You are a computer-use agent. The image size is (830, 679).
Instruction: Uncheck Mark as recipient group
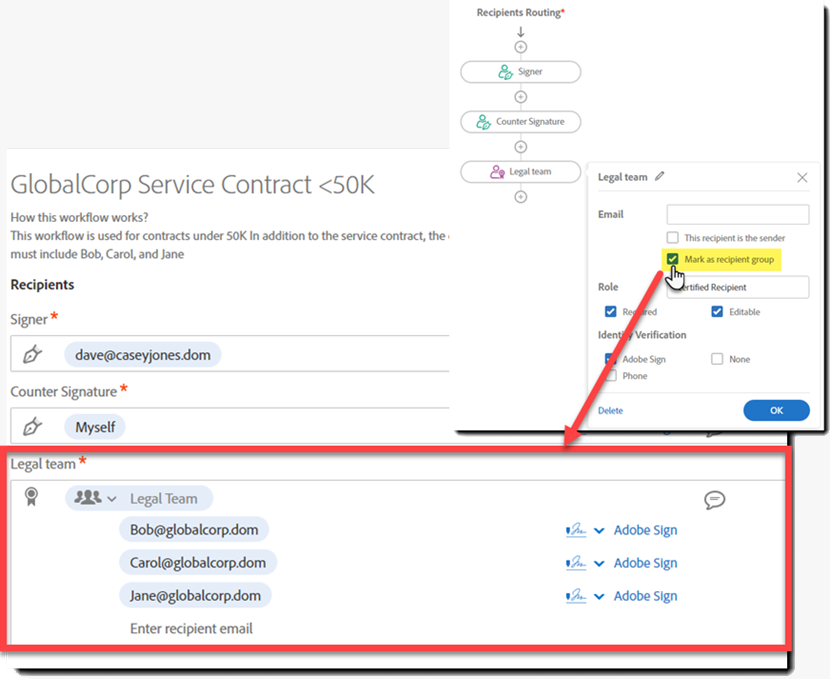(x=670, y=259)
